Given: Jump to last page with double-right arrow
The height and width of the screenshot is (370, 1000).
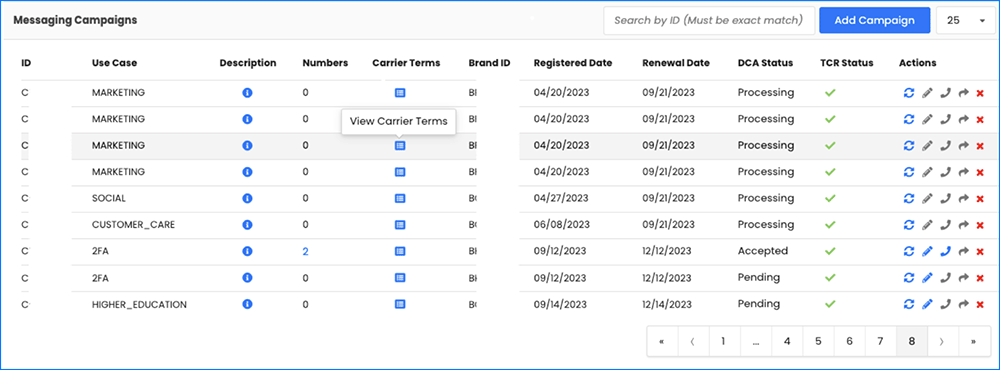Looking at the screenshot, I should tap(973, 341).
